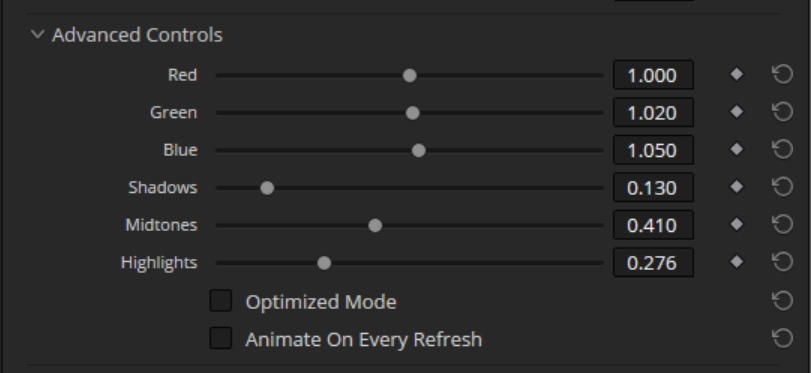Add keyframe for Red parameter
811x373 pixels.
[x=737, y=74]
